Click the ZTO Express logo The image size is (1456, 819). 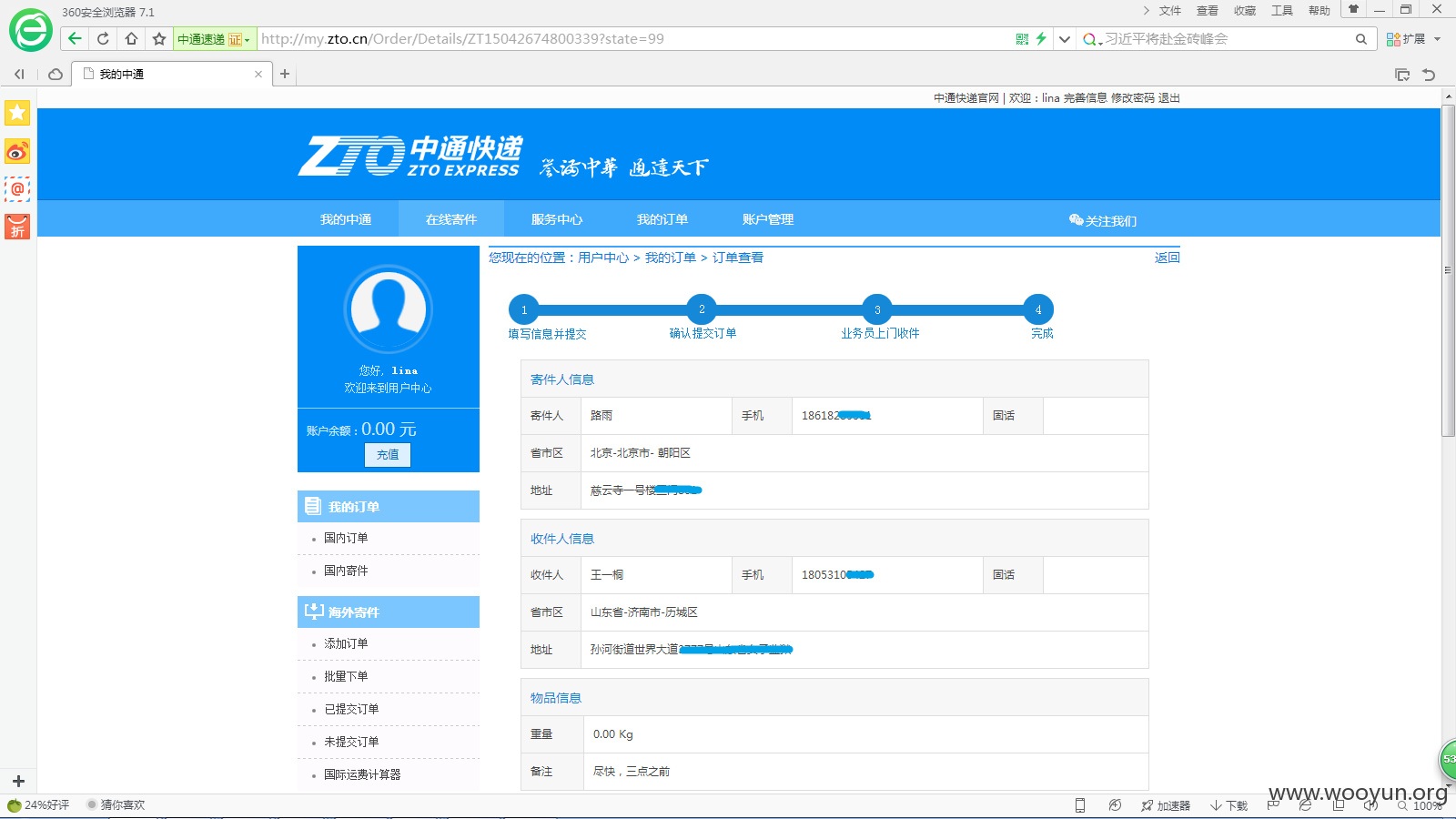coord(409,156)
